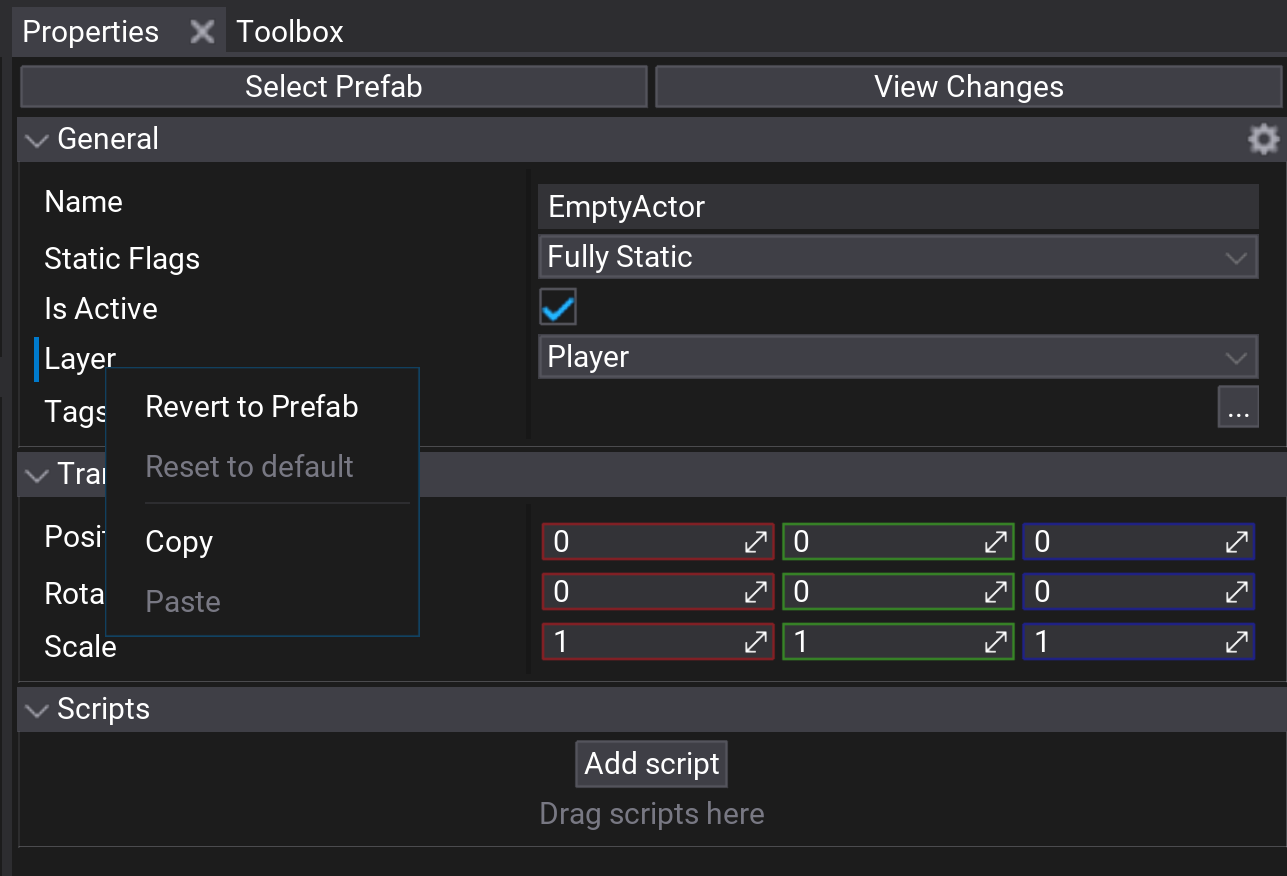Click the Add script button
The image size is (1287, 876).
(x=650, y=763)
